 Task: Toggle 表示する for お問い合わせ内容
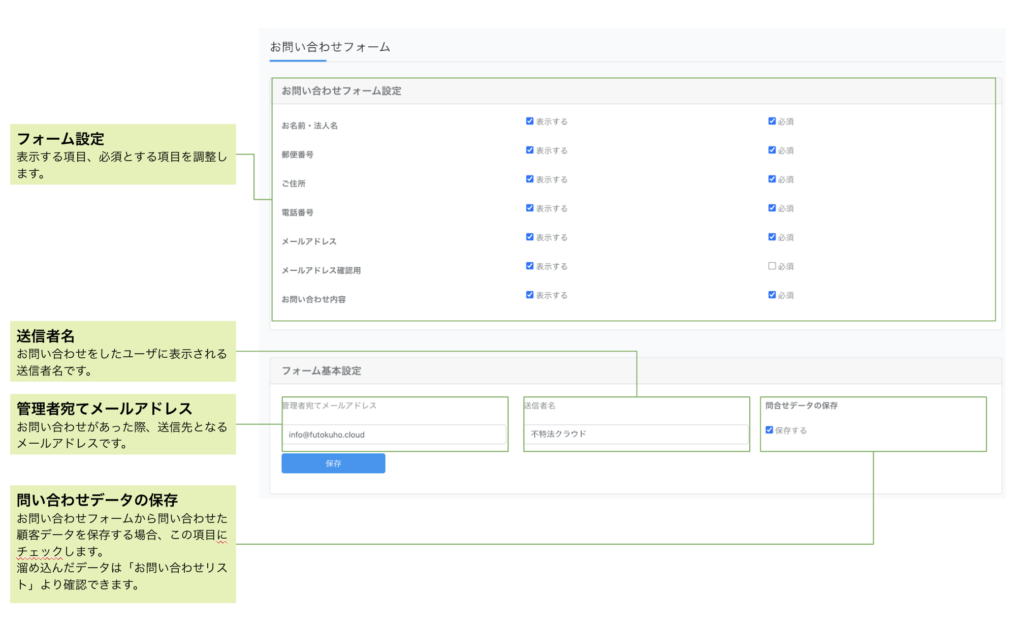(x=530, y=295)
